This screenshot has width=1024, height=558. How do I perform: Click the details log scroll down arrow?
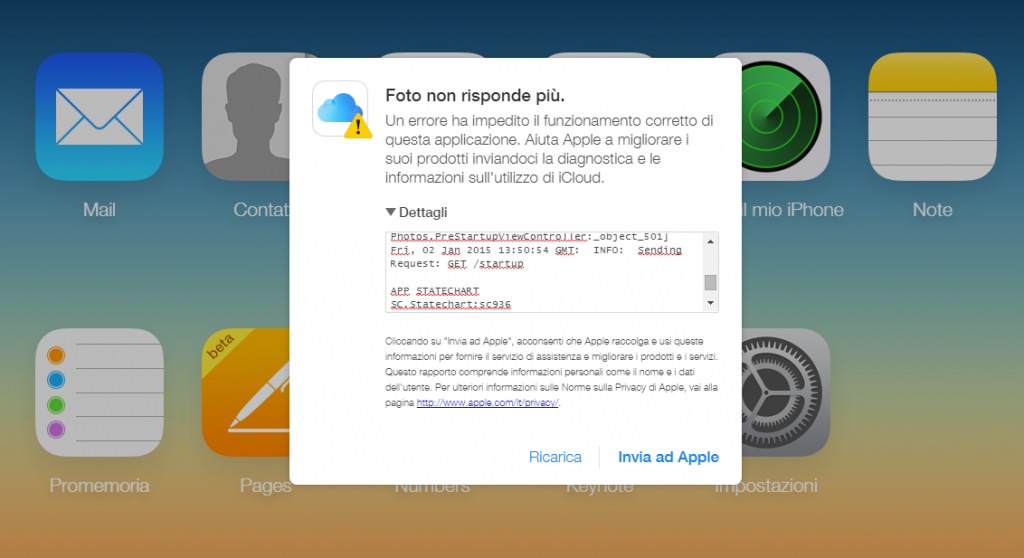coord(711,303)
